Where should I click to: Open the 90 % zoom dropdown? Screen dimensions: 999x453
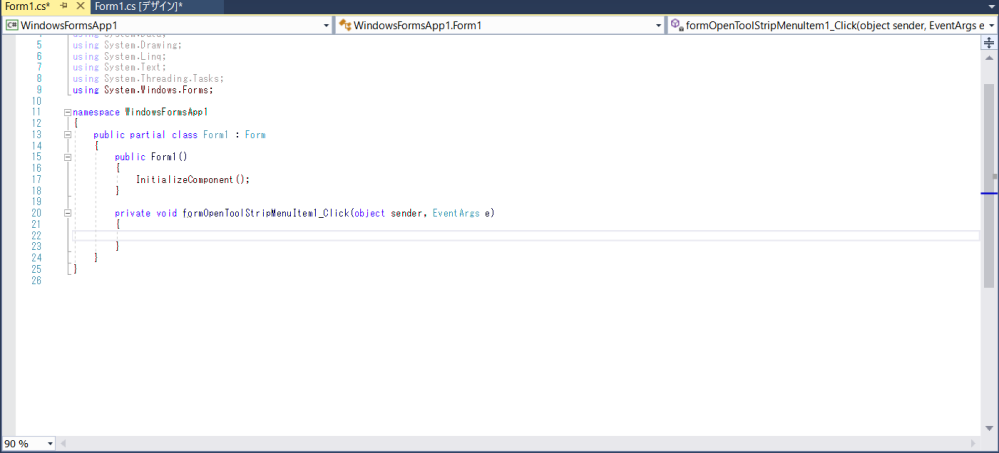(x=50, y=443)
